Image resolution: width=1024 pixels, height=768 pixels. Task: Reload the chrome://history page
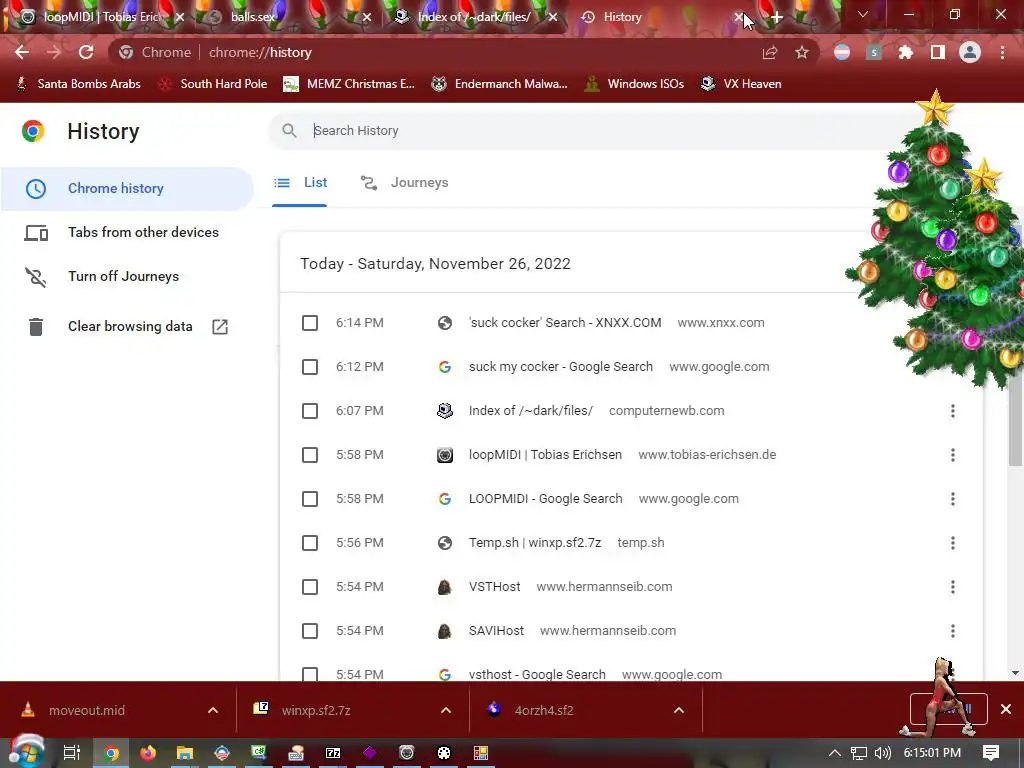pyautogui.click(x=86, y=52)
